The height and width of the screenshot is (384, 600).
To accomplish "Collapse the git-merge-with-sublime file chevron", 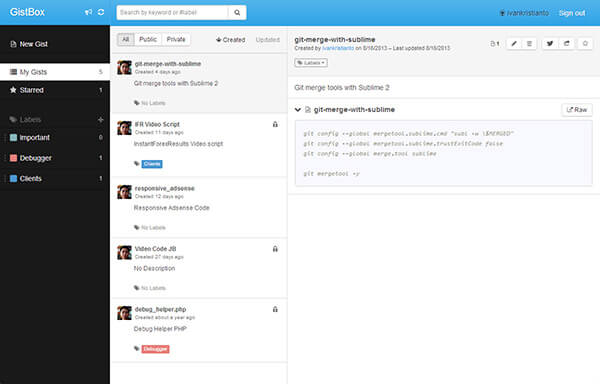I will tap(298, 110).
